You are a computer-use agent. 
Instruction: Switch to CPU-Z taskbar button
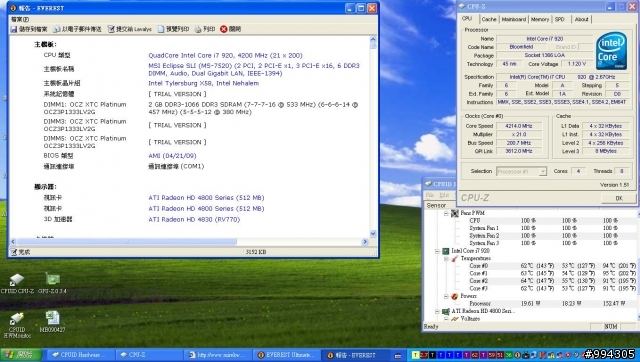click(149, 355)
